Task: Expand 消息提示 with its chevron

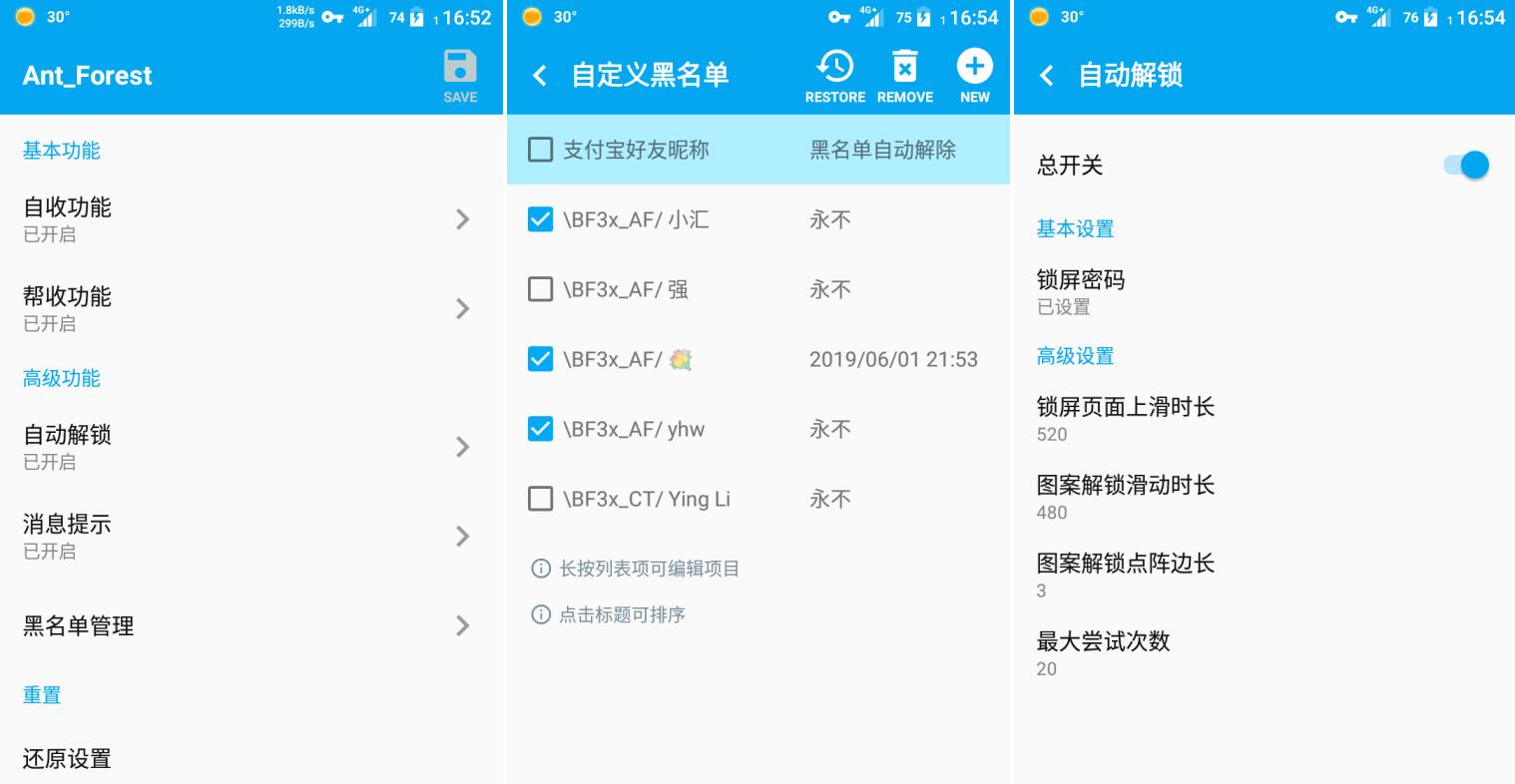Action: coord(462,537)
